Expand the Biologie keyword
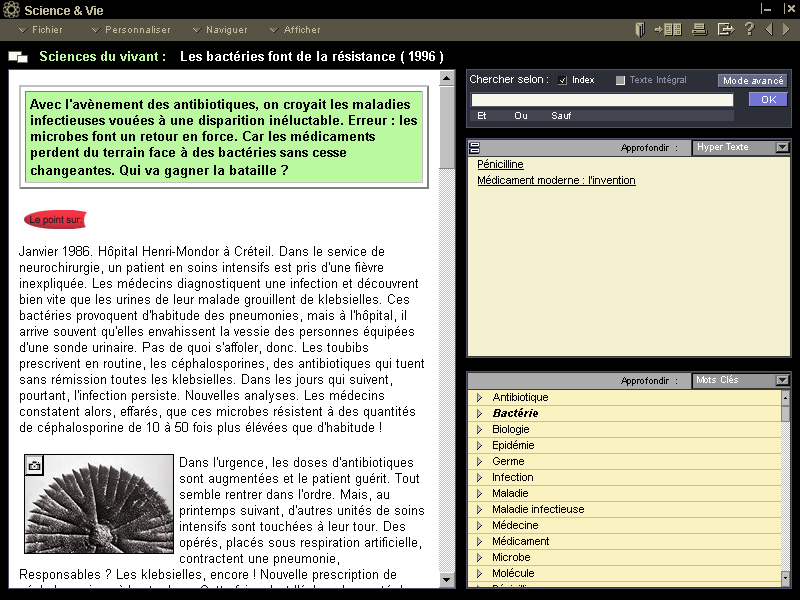This screenshot has height=600, width=800. [x=480, y=430]
